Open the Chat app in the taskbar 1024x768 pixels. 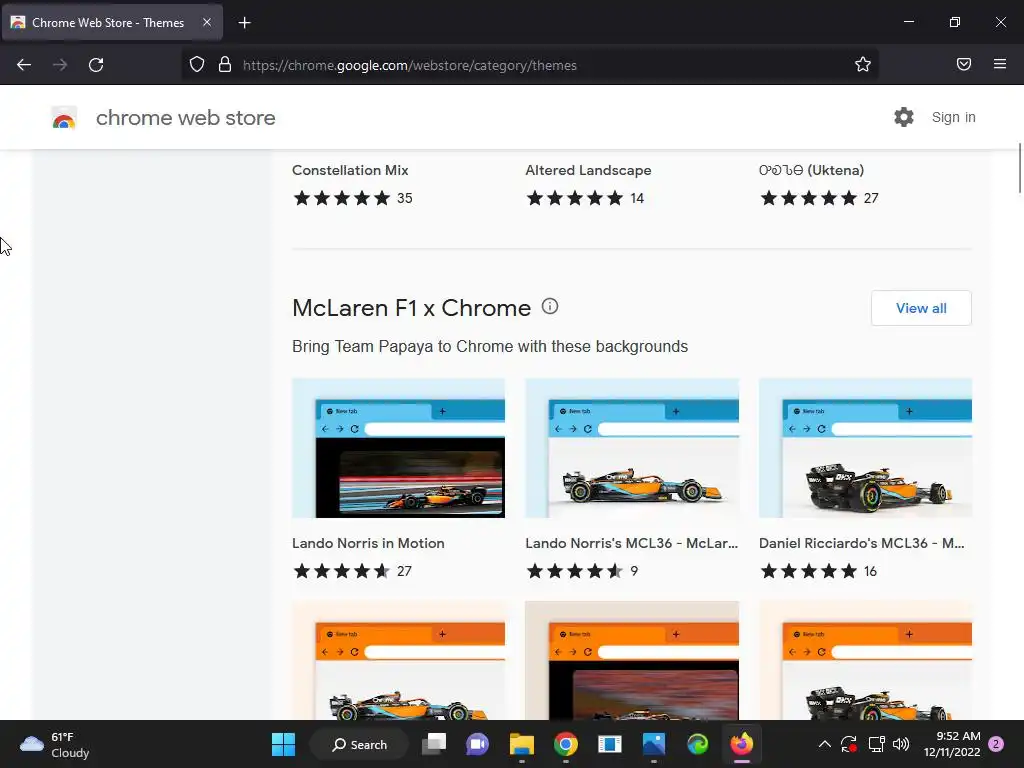(x=477, y=744)
